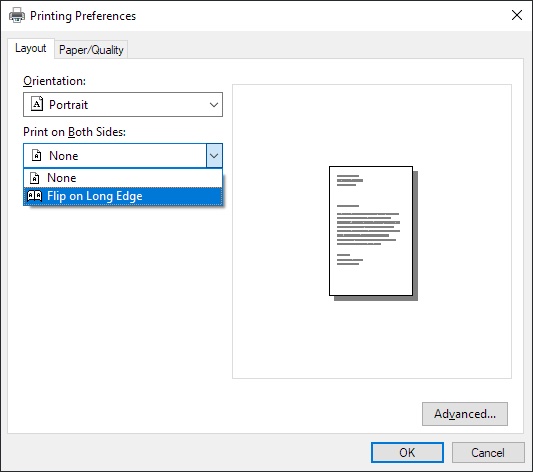This screenshot has width=533, height=472.
Task: Open the Advanced... settings button
Action: tap(465, 414)
